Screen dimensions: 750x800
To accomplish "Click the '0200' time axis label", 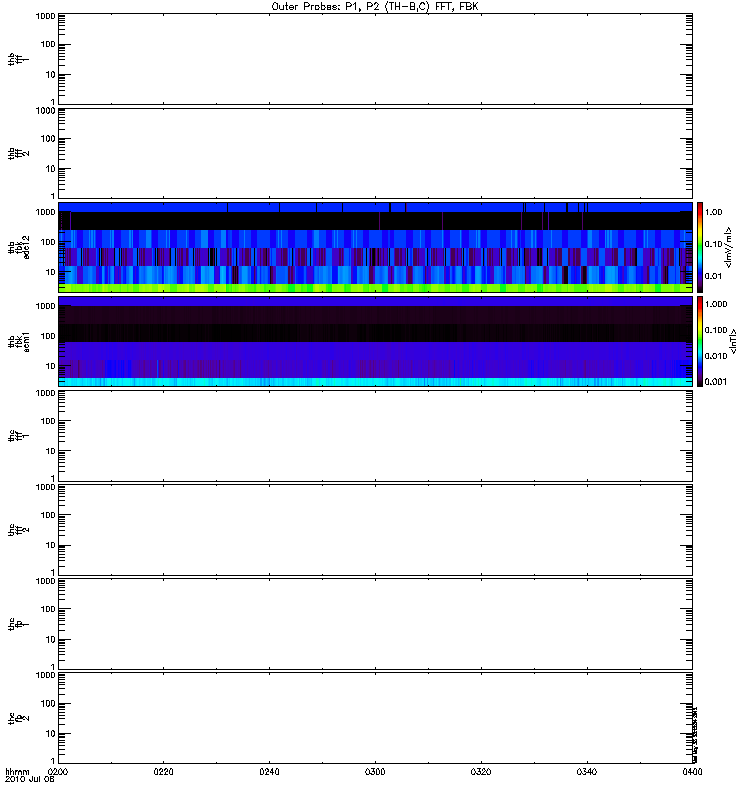I will (x=58, y=771).
